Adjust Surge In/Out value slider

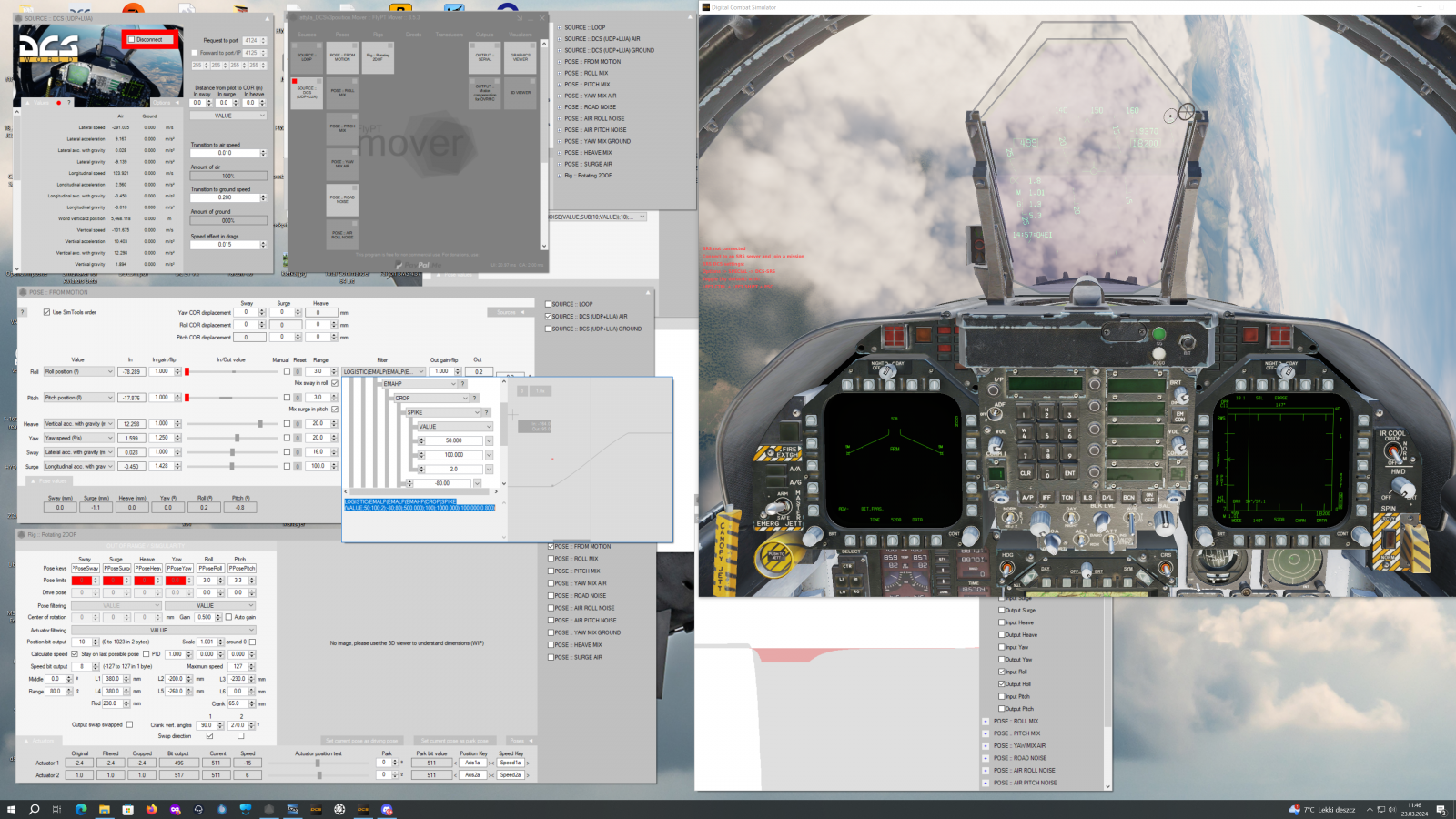232,466
